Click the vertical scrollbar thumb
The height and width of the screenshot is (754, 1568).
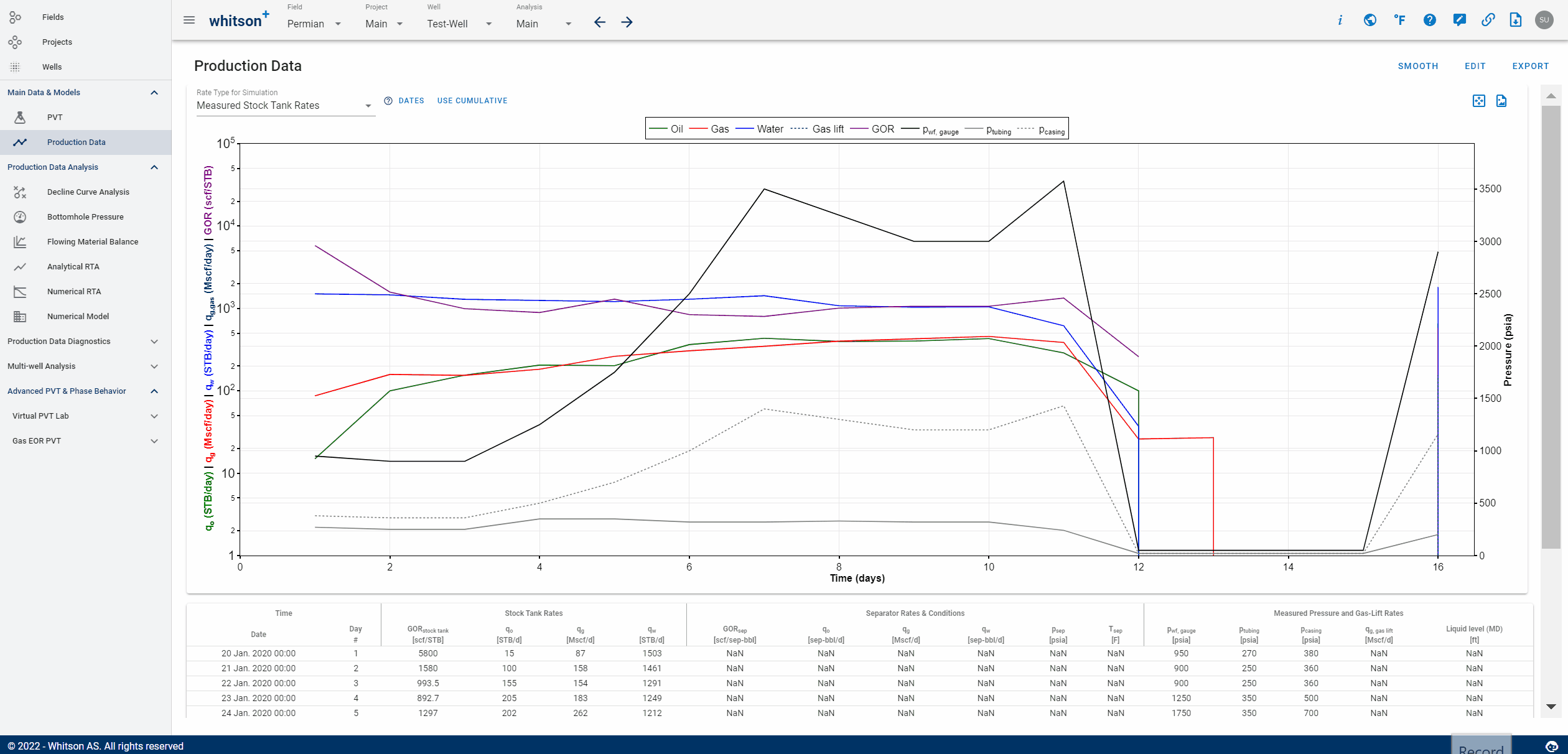point(1551,327)
